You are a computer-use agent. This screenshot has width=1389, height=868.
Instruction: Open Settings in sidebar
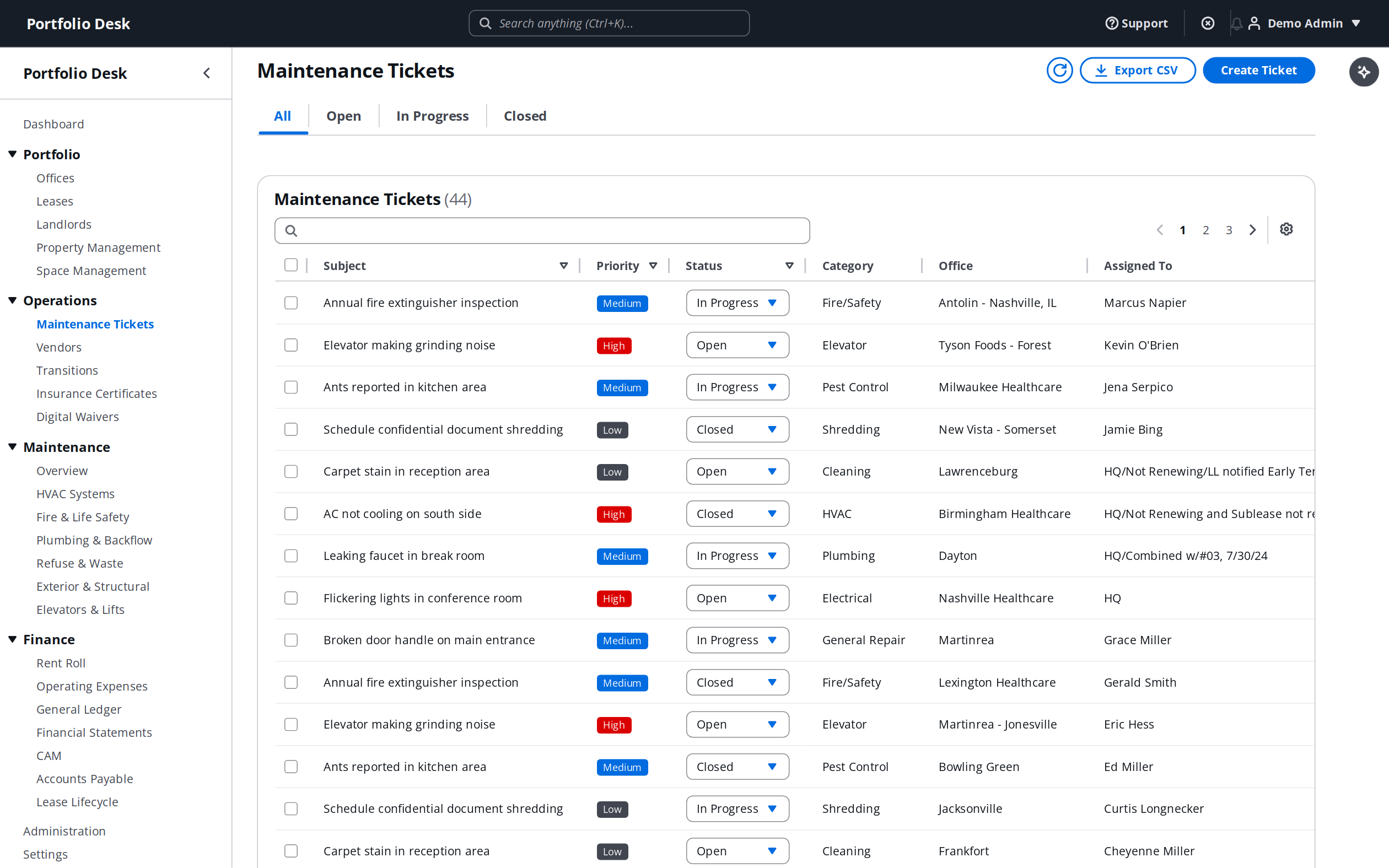(45, 854)
